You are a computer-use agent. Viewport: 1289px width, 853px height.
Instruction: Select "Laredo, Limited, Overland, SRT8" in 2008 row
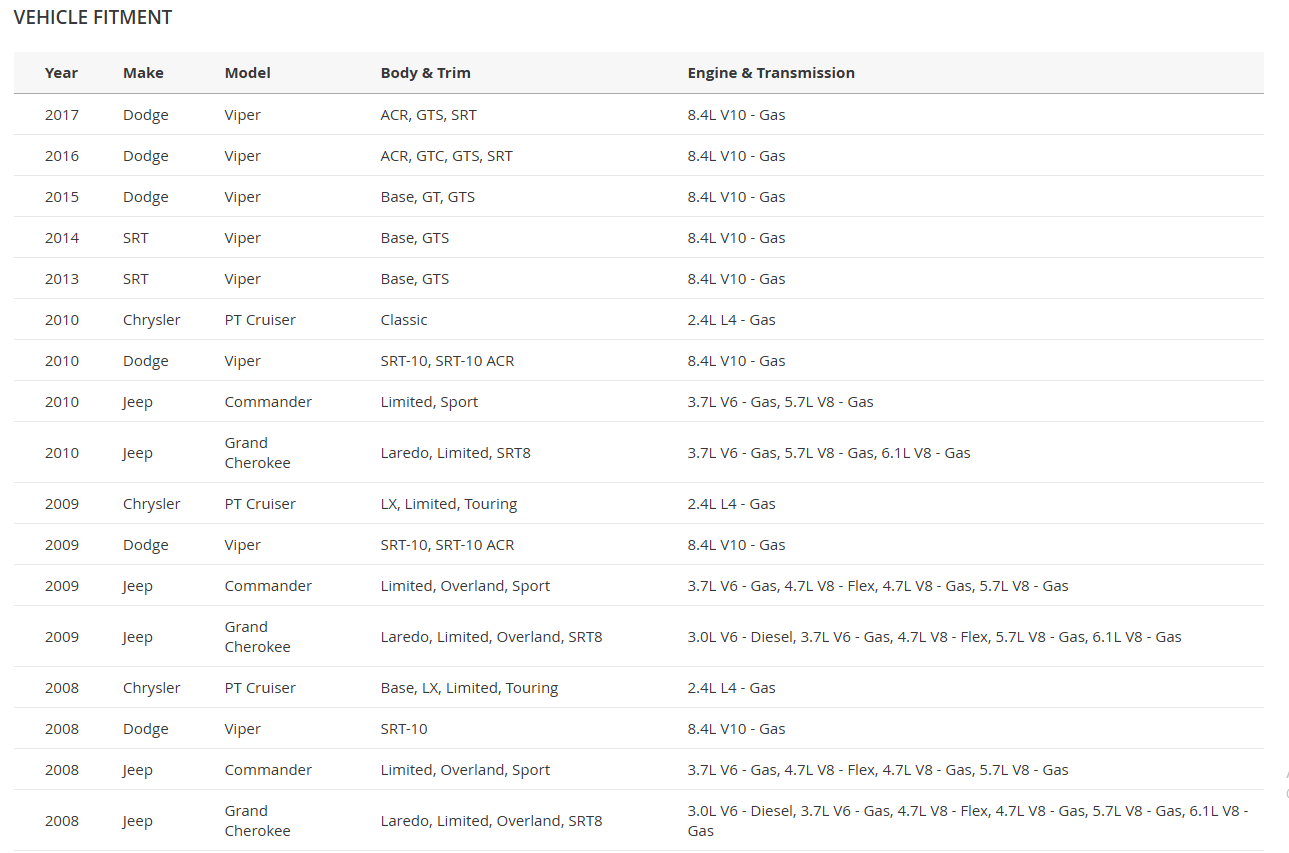click(492, 821)
